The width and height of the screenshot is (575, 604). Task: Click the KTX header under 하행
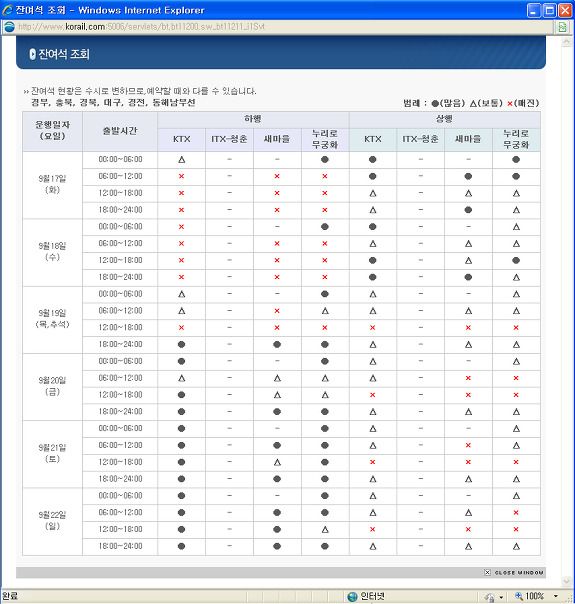pyautogui.click(x=181, y=139)
